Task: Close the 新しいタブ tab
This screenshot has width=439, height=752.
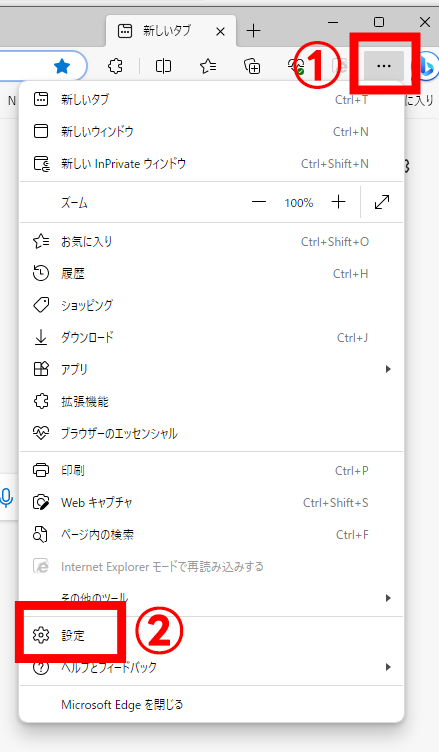Action: tap(220, 32)
